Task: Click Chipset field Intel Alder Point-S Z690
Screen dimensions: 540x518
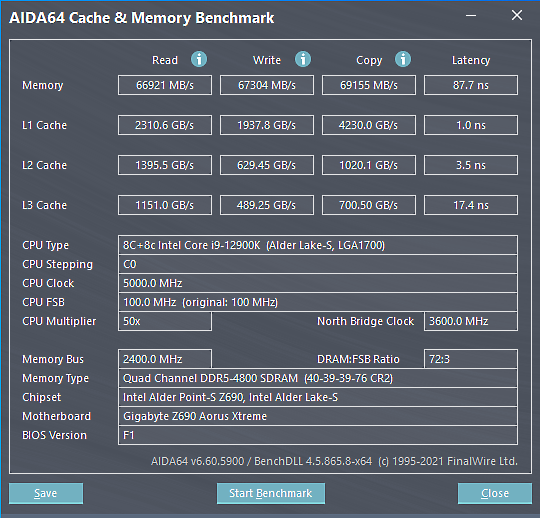Action: [x=318, y=397]
